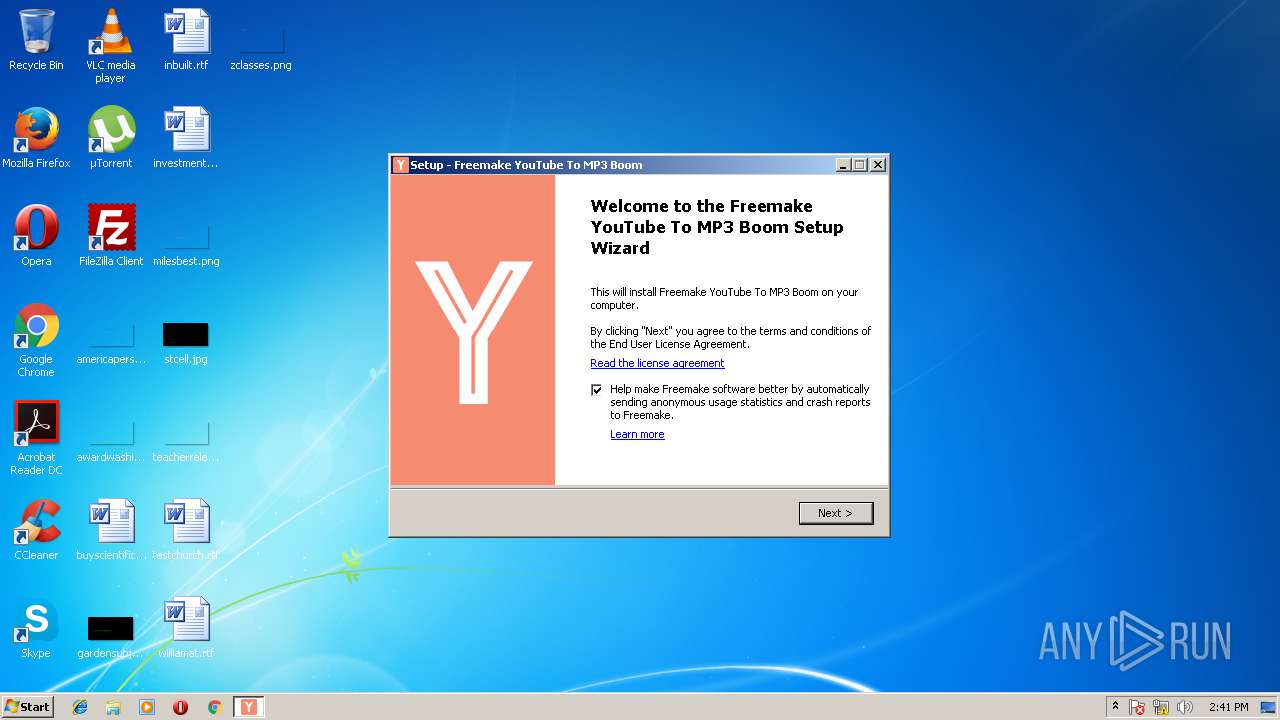Click the setup window title bar icon
This screenshot has height=720, width=1280.
click(401, 165)
